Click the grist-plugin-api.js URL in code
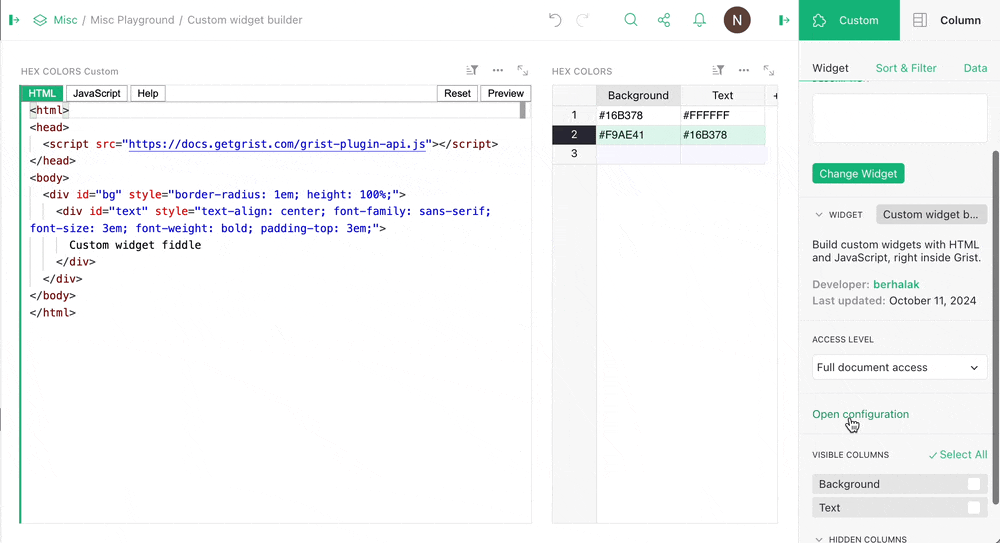Screen dimensions: 1000x543 coord(277,144)
